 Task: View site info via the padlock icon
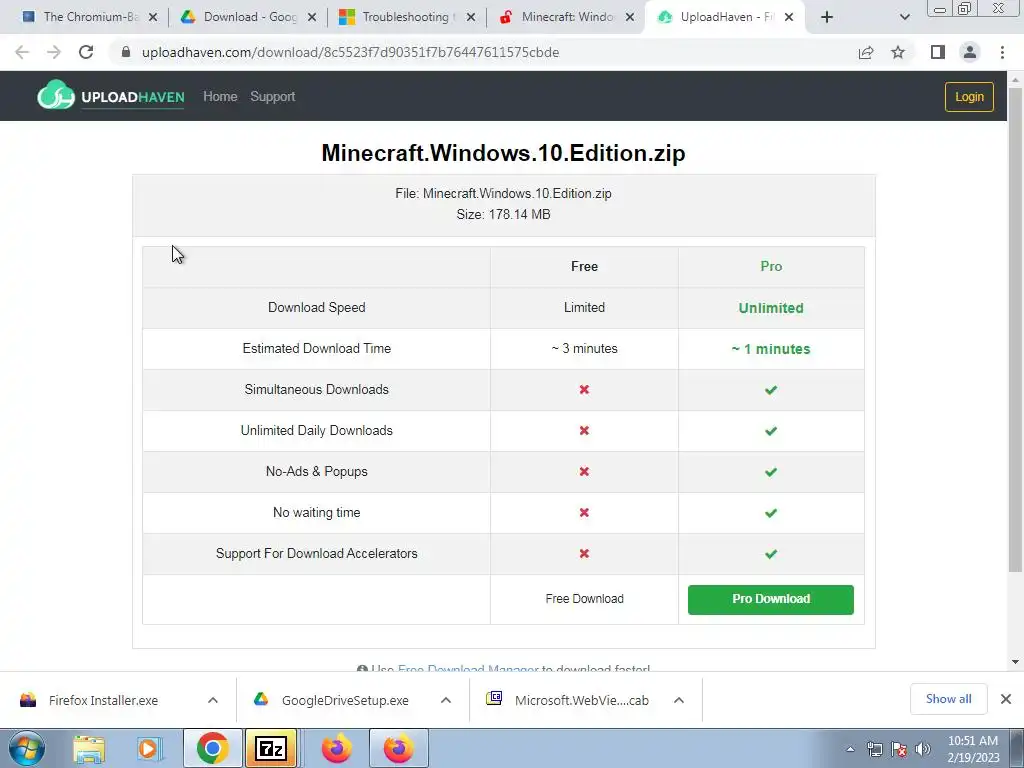point(126,52)
